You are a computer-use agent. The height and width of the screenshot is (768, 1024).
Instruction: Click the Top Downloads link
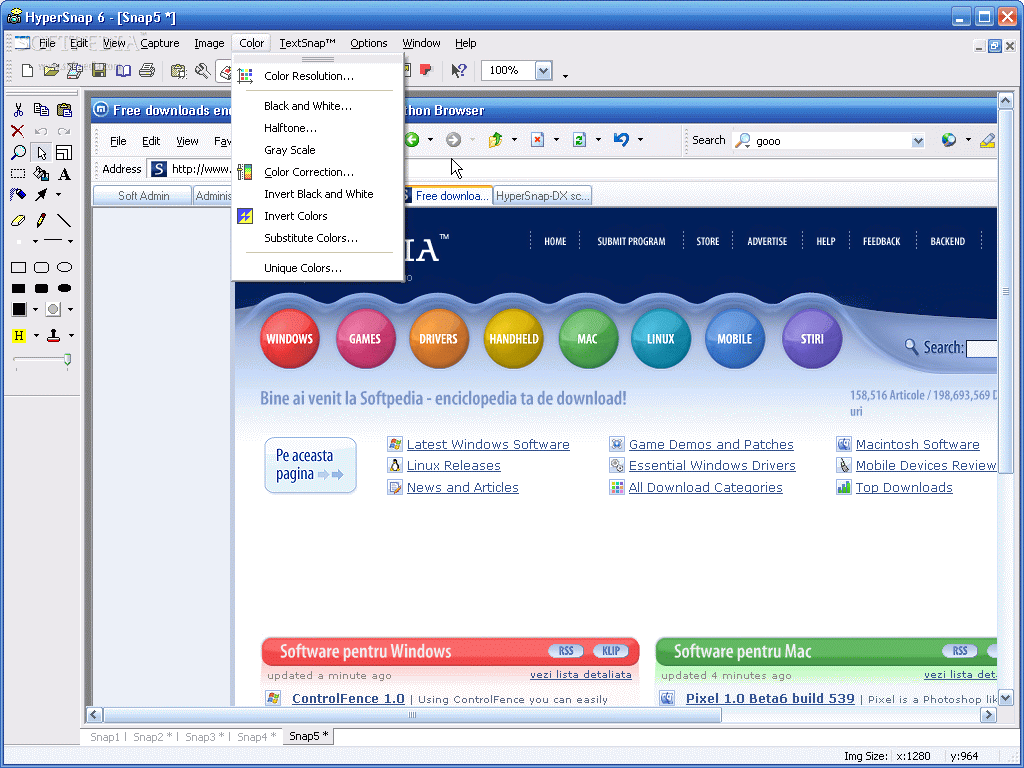pyautogui.click(x=904, y=488)
